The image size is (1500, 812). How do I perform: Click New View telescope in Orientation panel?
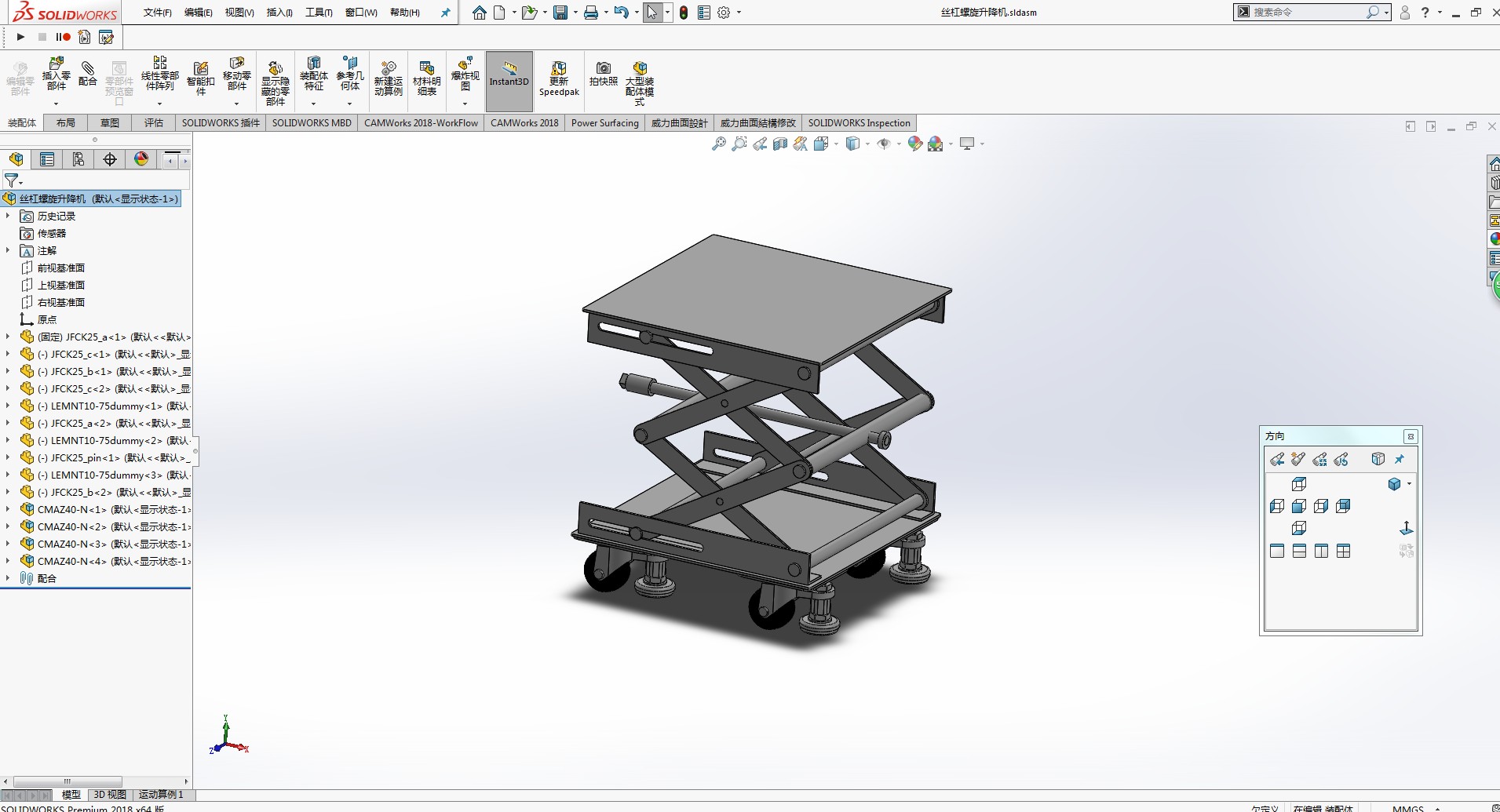[x=1298, y=459]
